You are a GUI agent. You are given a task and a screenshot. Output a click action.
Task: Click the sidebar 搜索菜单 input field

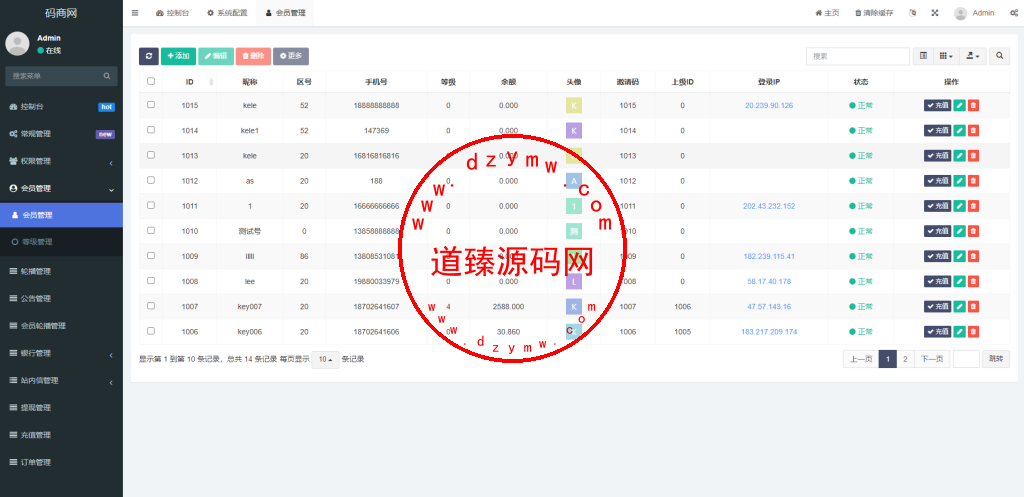click(54, 76)
